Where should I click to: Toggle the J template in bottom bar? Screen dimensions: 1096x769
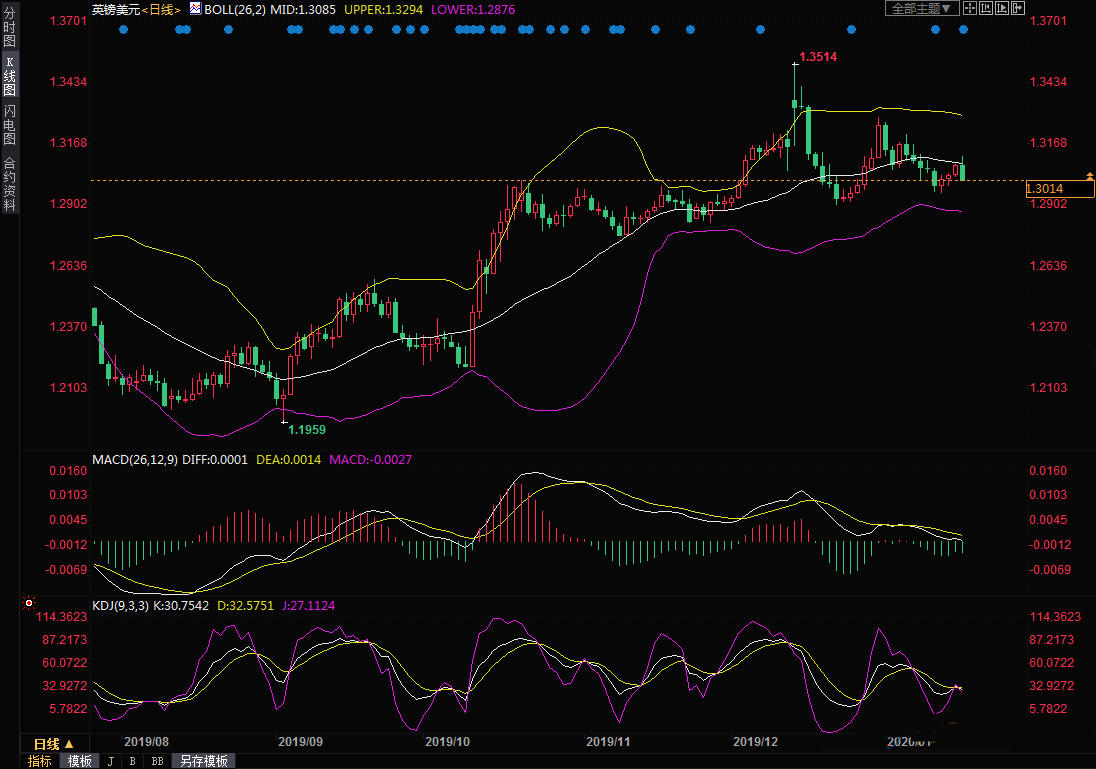pyautogui.click(x=110, y=761)
